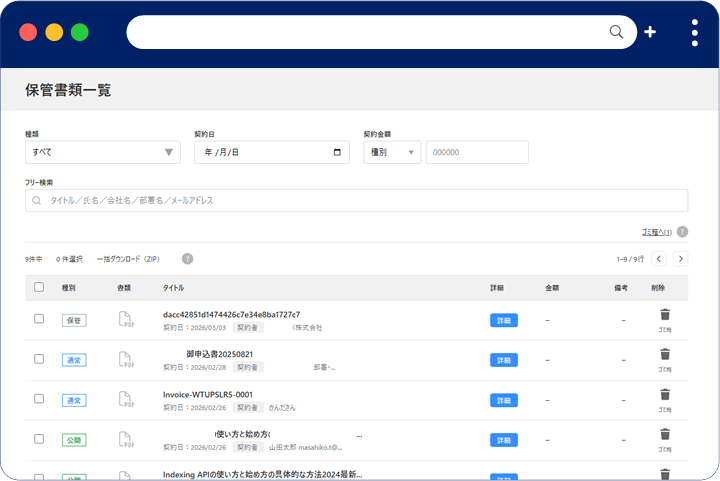
Task: Click the 保管 tag in first row
Action: pos(74,320)
